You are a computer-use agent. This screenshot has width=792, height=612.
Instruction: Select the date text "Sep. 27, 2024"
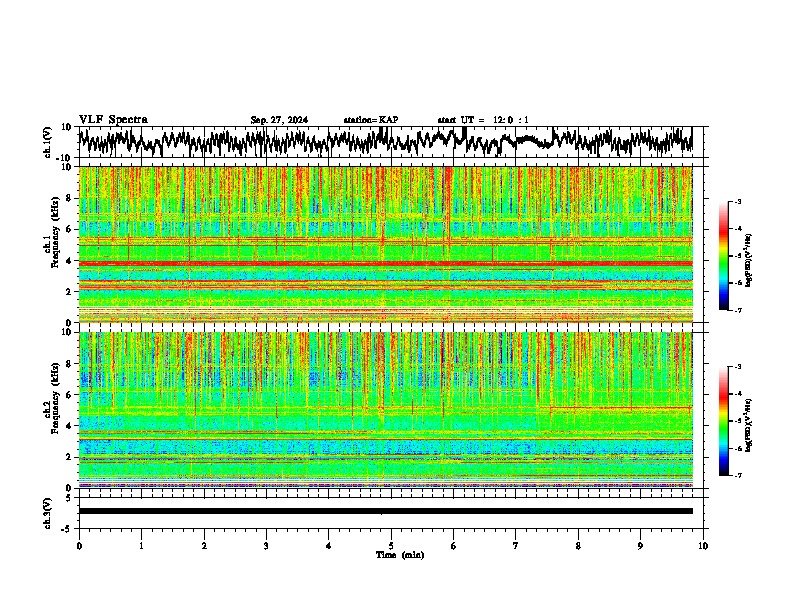click(x=279, y=120)
